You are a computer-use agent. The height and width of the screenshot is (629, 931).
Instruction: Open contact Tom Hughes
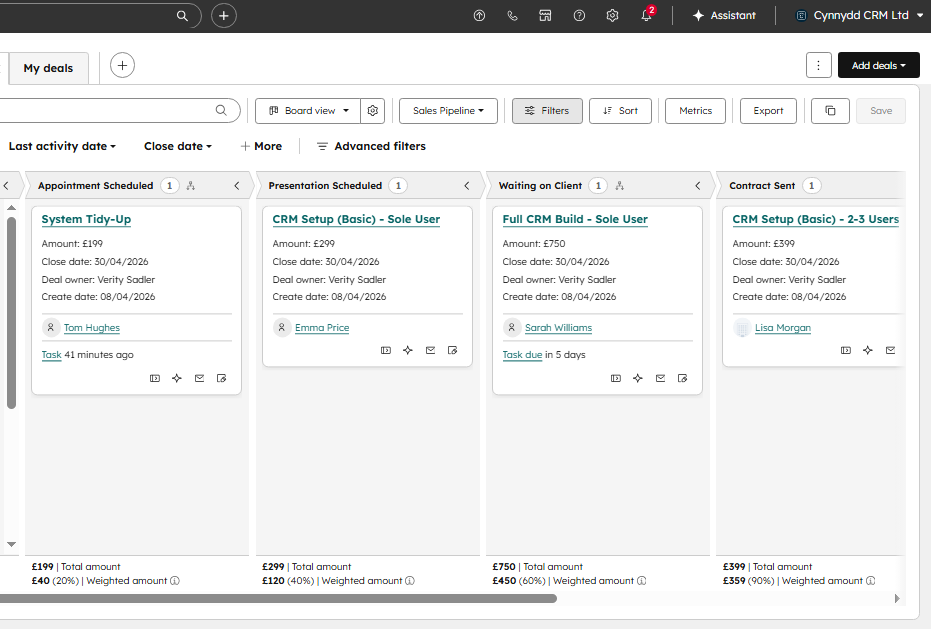(x=92, y=328)
